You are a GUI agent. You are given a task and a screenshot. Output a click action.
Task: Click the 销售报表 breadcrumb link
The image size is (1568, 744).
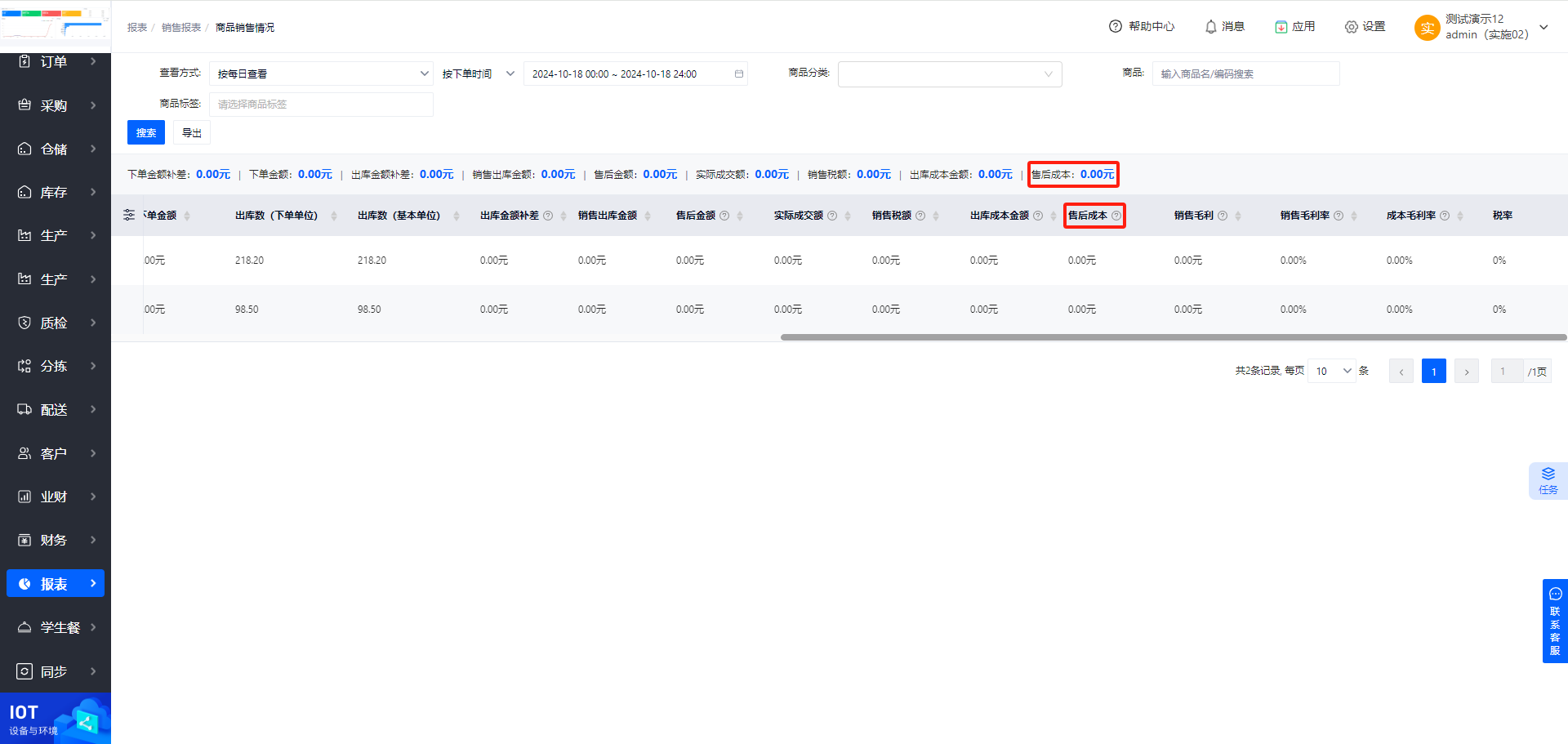181,28
